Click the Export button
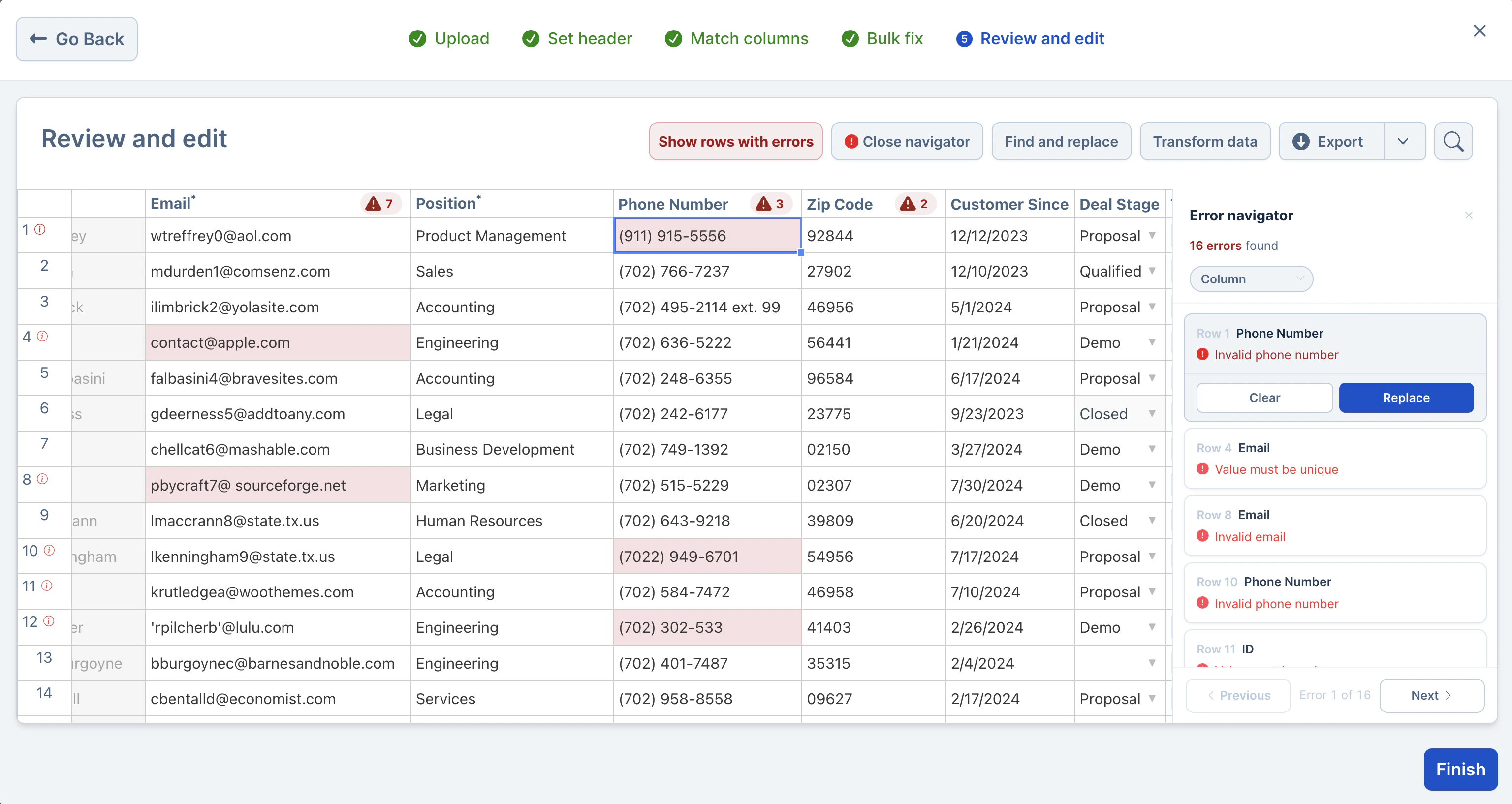The height and width of the screenshot is (804, 1512). click(x=1331, y=141)
